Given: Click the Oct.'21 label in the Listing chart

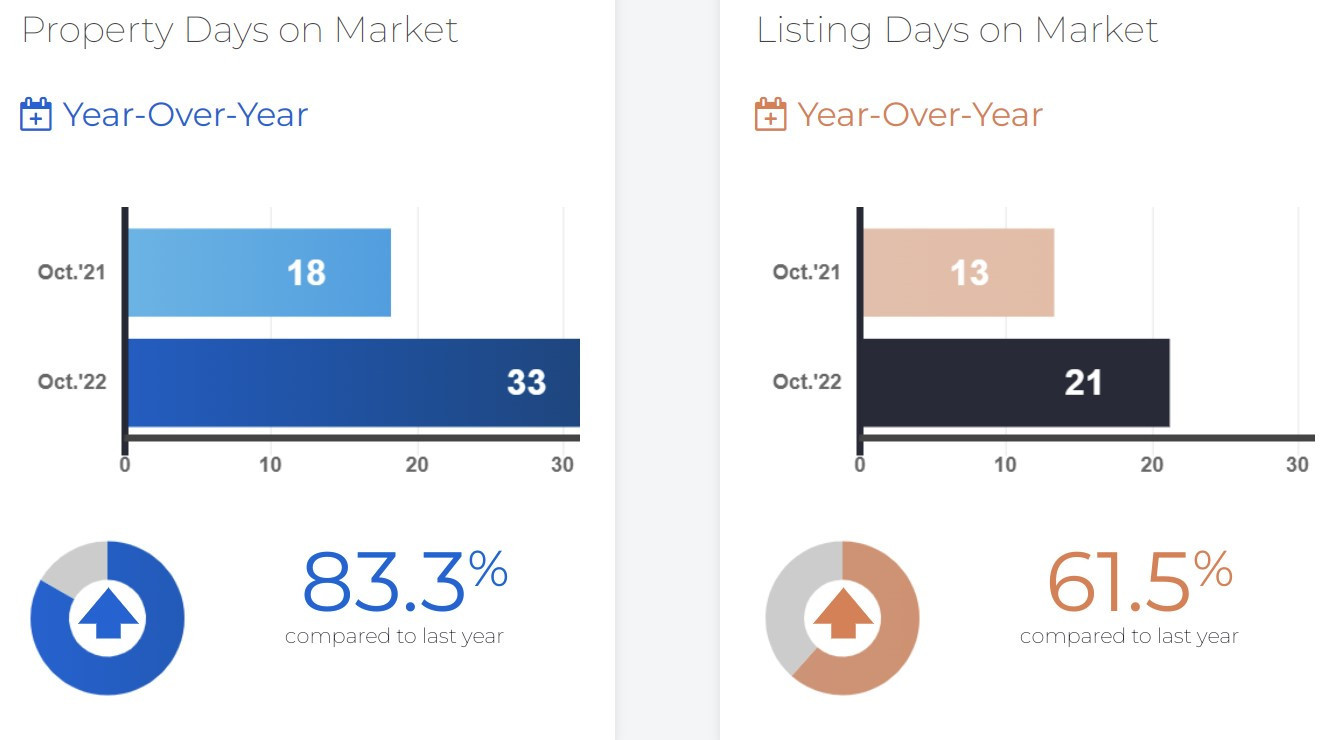Looking at the screenshot, I should [x=807, y=272].
